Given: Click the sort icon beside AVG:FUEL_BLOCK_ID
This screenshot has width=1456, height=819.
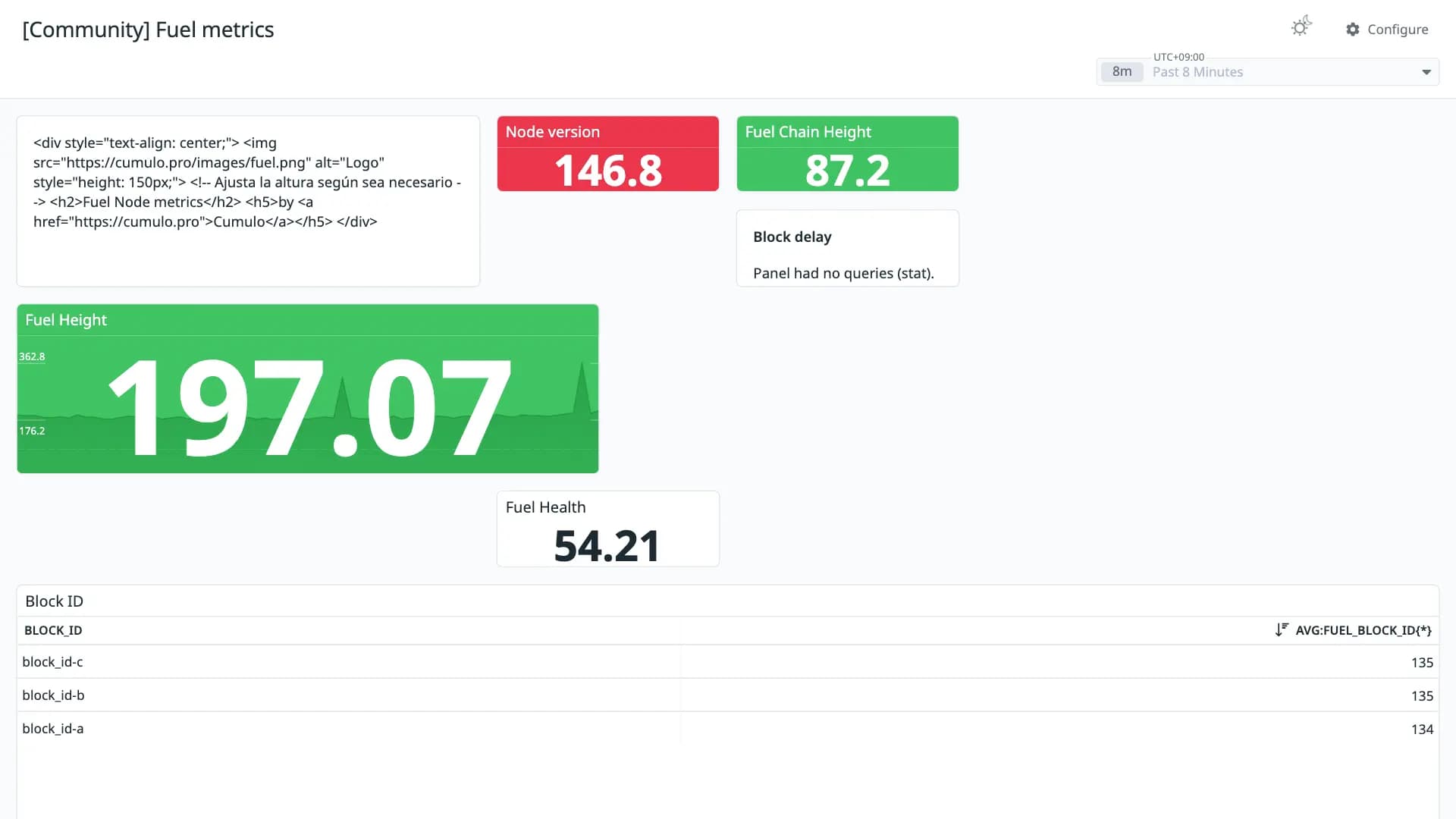Looking at the screenshot, I should coord(1282,629).
